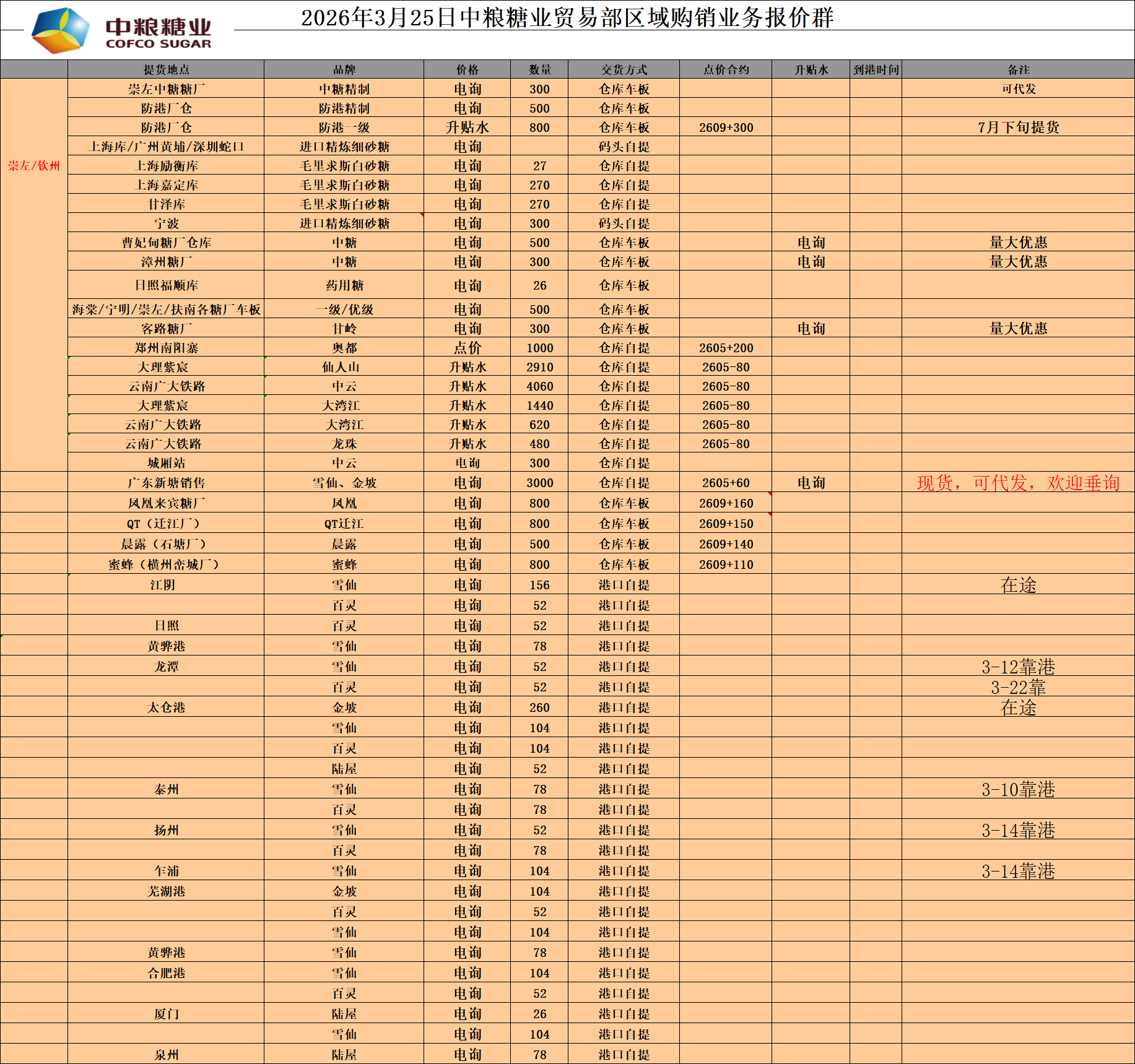Click the 广东新塘销售 location cell
This screenshot has width=1135, height=1064.
pos(166,482)
